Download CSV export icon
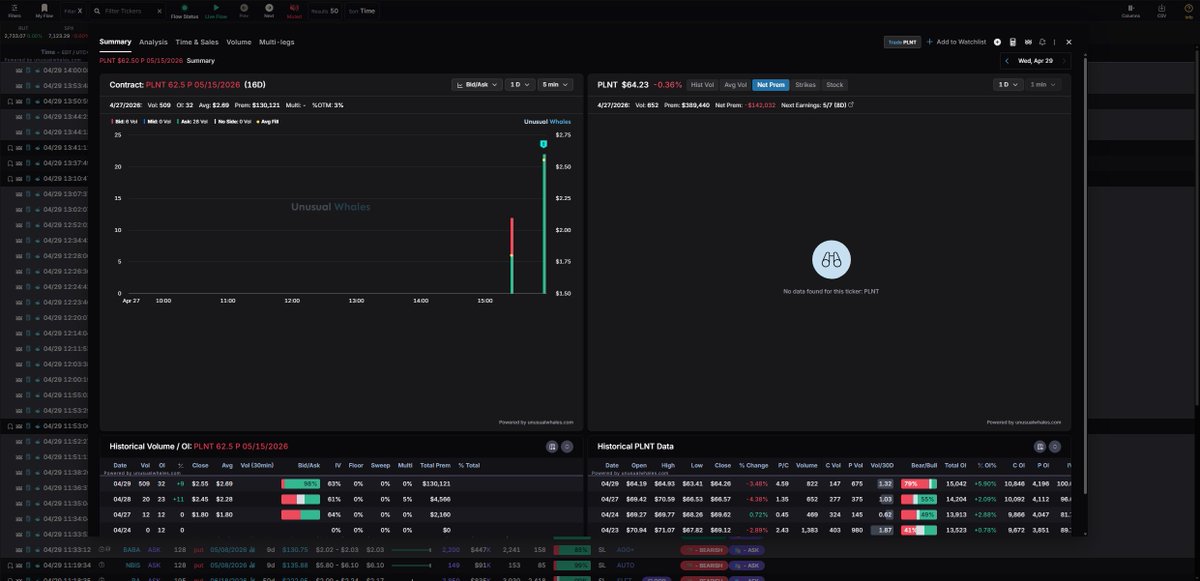 [x=1161, y=10]
